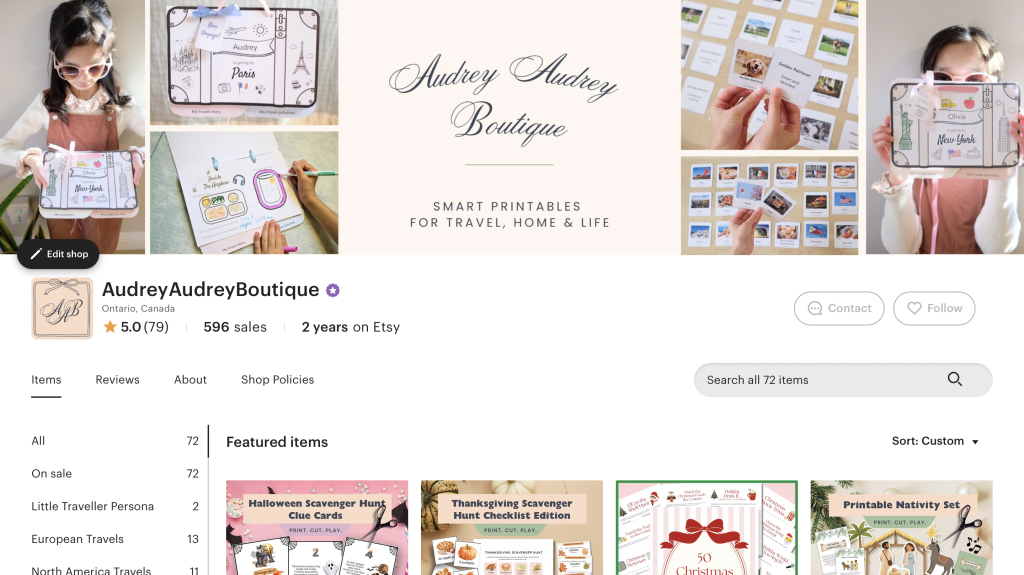Click the Star Seller badge icon
This screenshot has width=1024, height=575.
tap(333, 290)
